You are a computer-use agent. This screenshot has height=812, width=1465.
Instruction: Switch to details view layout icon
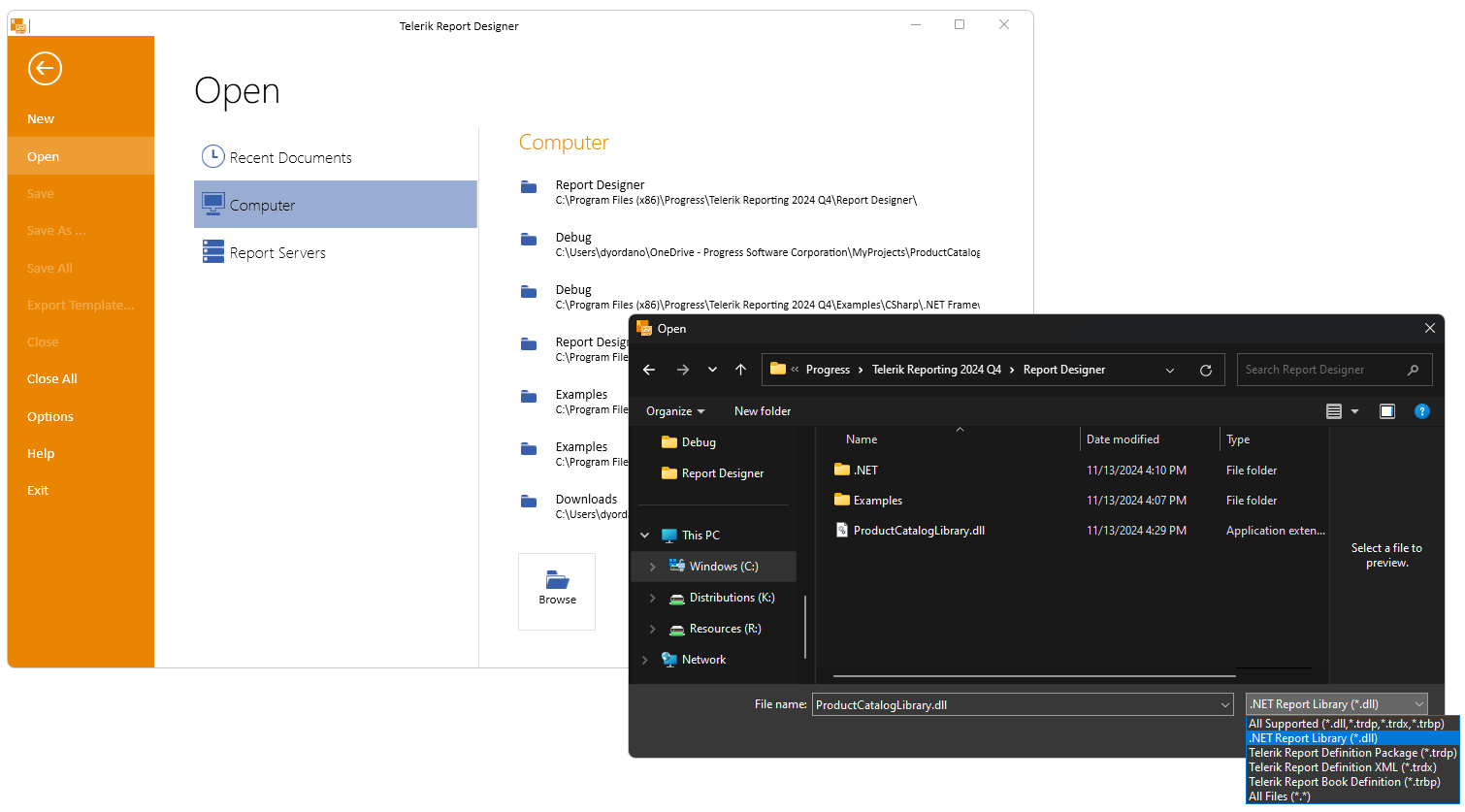[1333, 410]
